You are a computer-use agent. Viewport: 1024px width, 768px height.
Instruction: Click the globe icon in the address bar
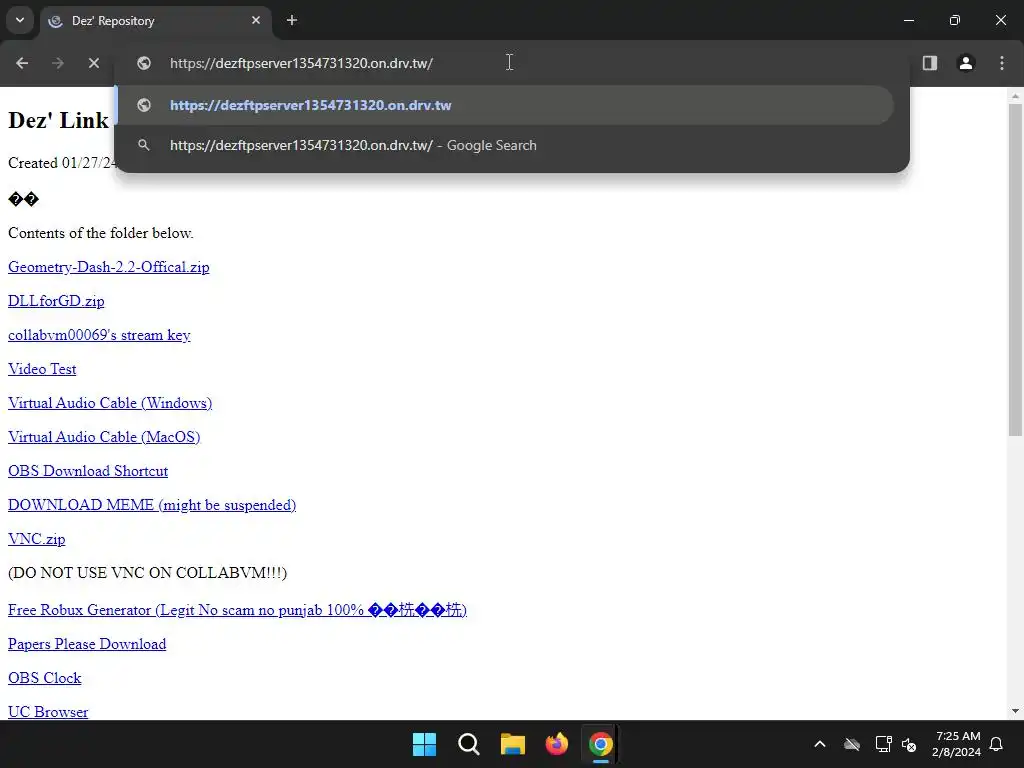(144, 63)
